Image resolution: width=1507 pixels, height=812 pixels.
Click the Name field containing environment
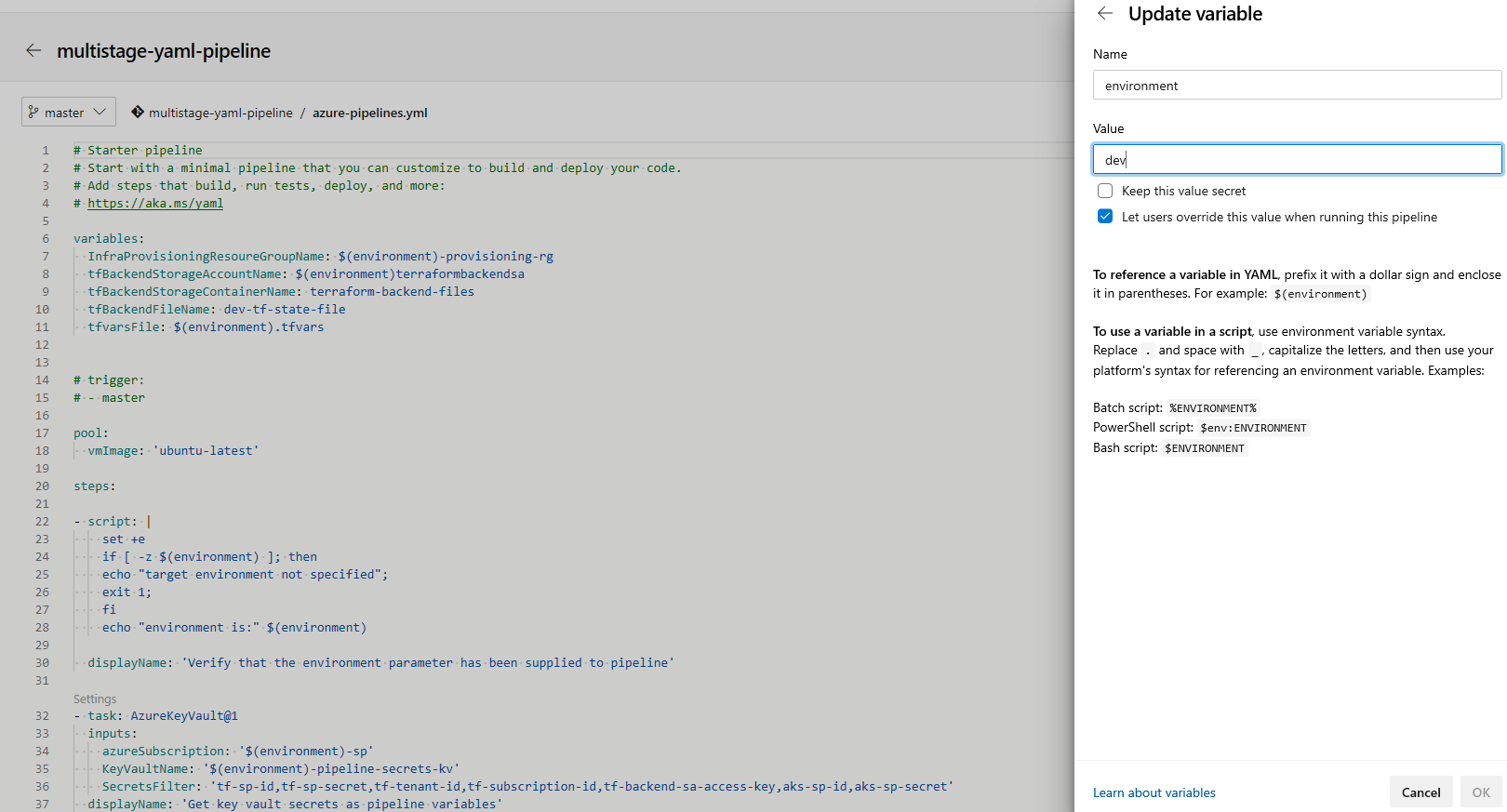(1297, 85)
